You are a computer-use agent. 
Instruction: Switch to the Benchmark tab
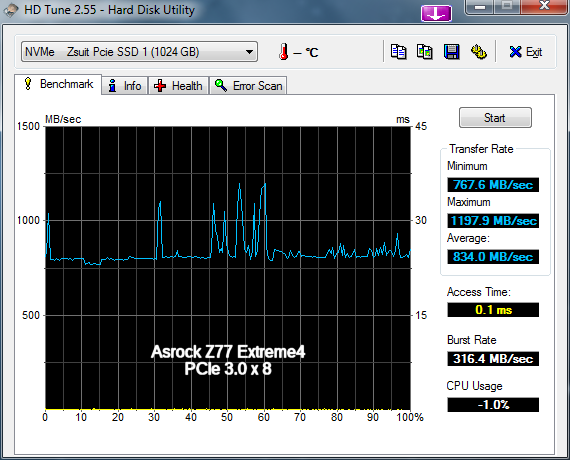point(58,84)
